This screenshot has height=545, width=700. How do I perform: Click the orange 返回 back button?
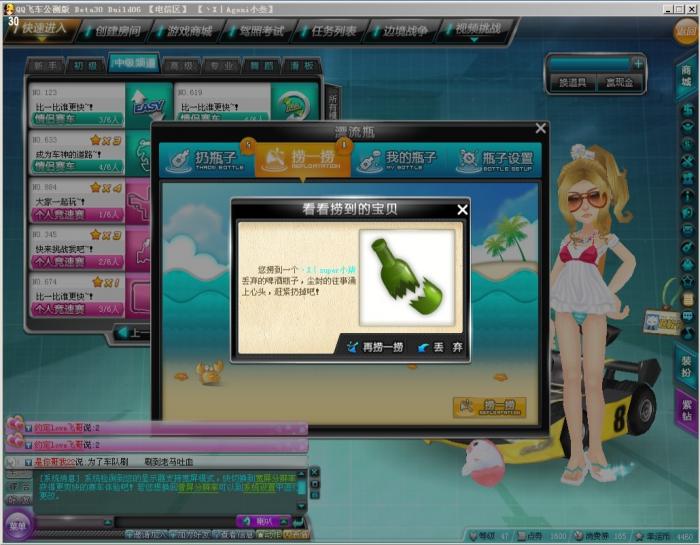tap(687, 31)
